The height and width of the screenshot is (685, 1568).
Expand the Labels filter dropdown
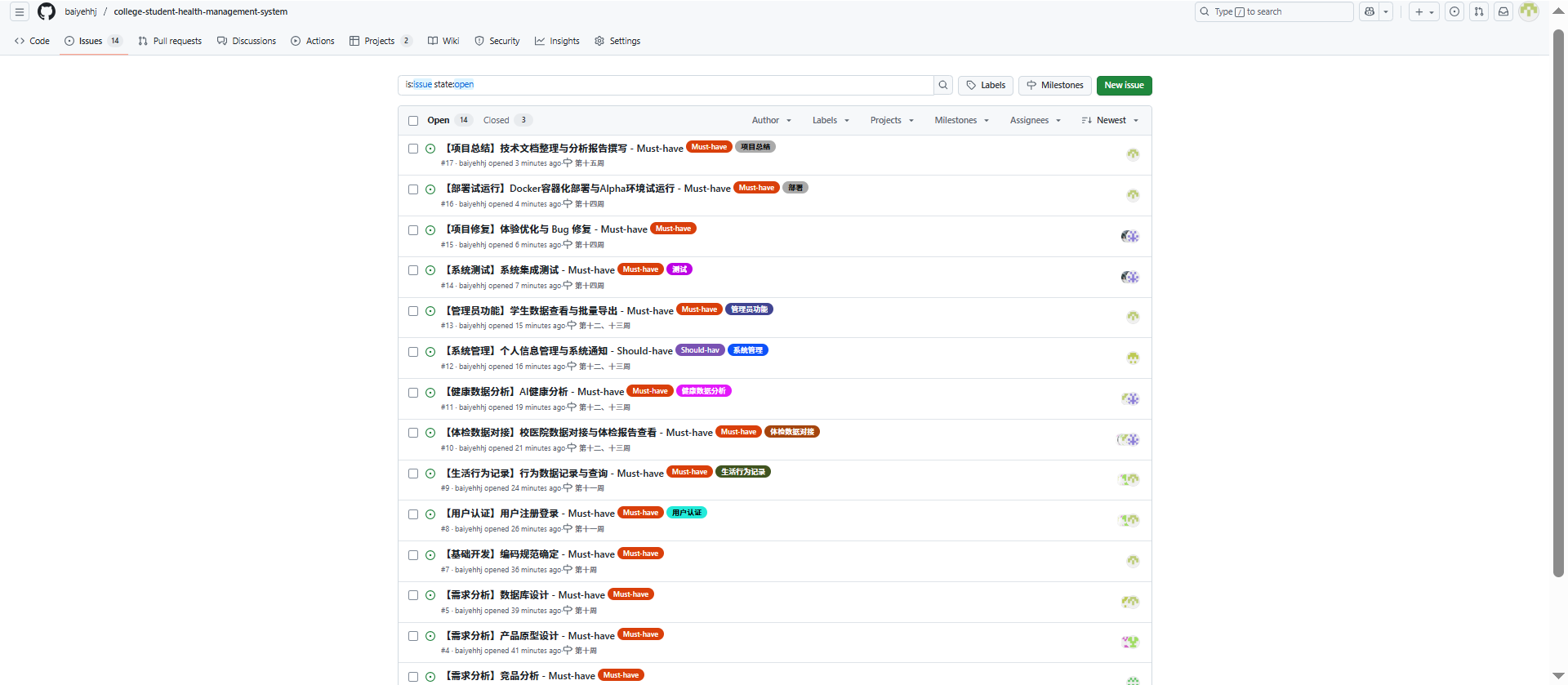click(831, 121)
